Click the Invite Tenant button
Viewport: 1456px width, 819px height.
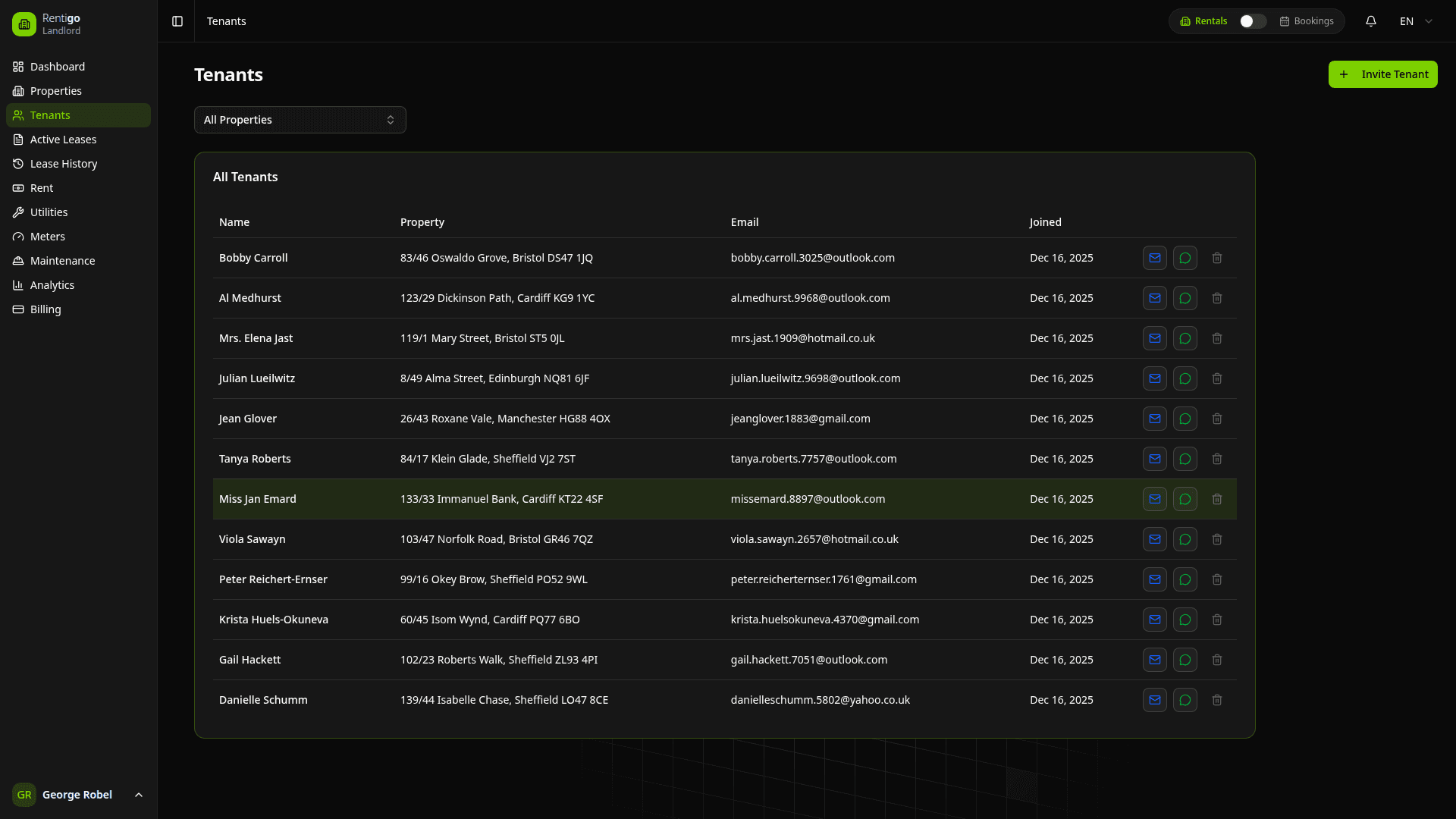click(x=1382, y=74)
